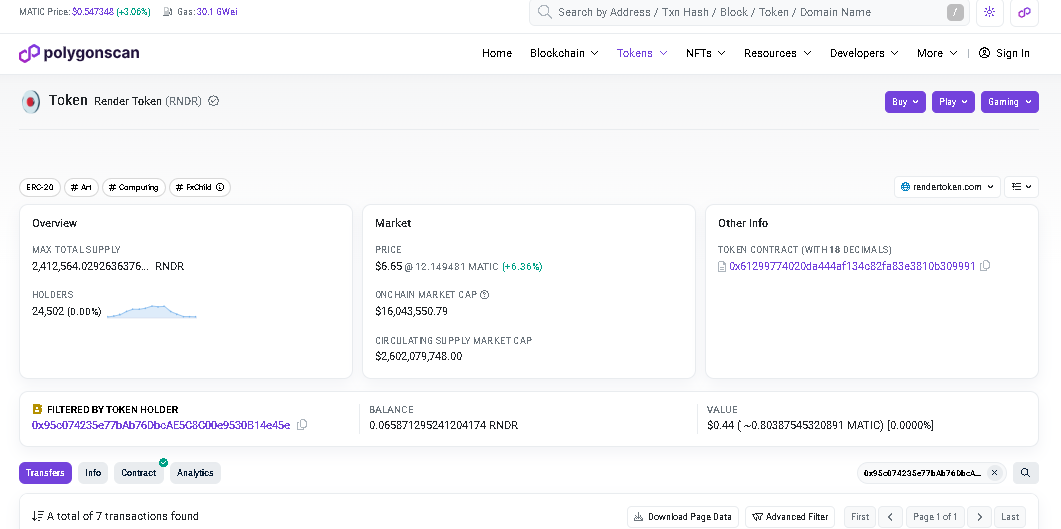Click the Render Token logo image
Viewport: 1061px width, 529px height.
31,101
